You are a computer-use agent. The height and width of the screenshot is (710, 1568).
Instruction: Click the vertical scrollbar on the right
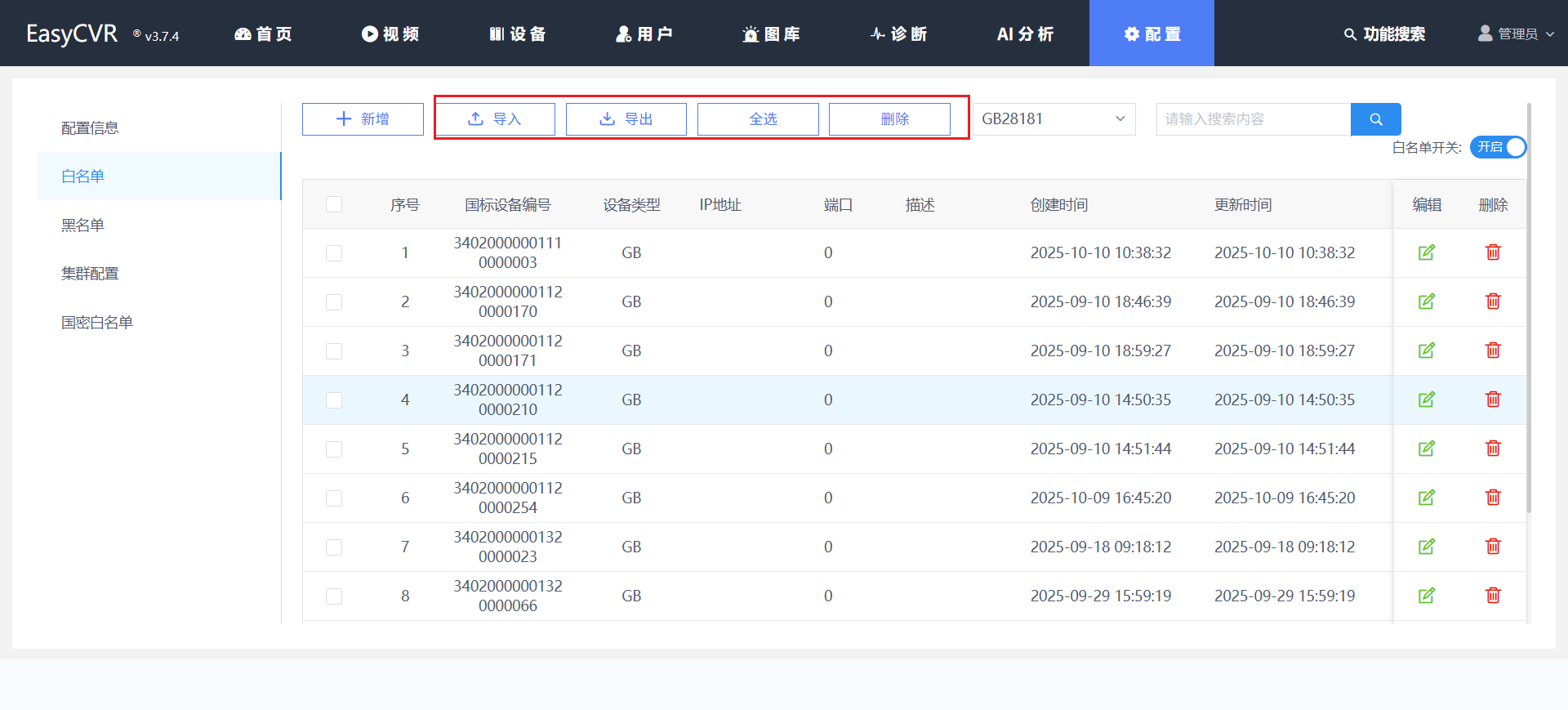[1528, 310]
